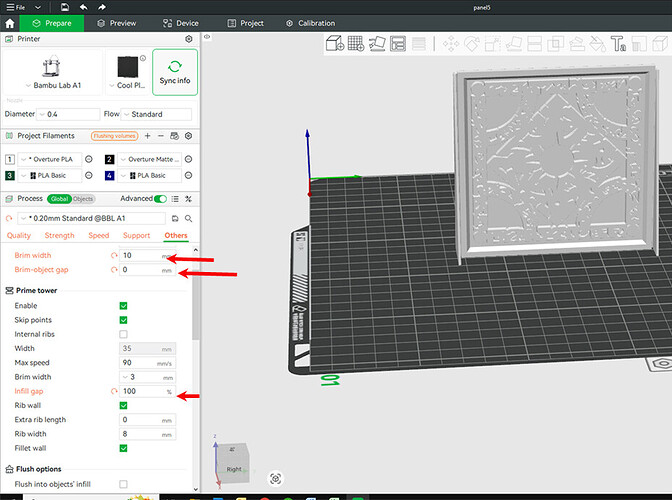Click the Add plate grid icon
The width and height of the screenshot is (672, 500).
356,43
